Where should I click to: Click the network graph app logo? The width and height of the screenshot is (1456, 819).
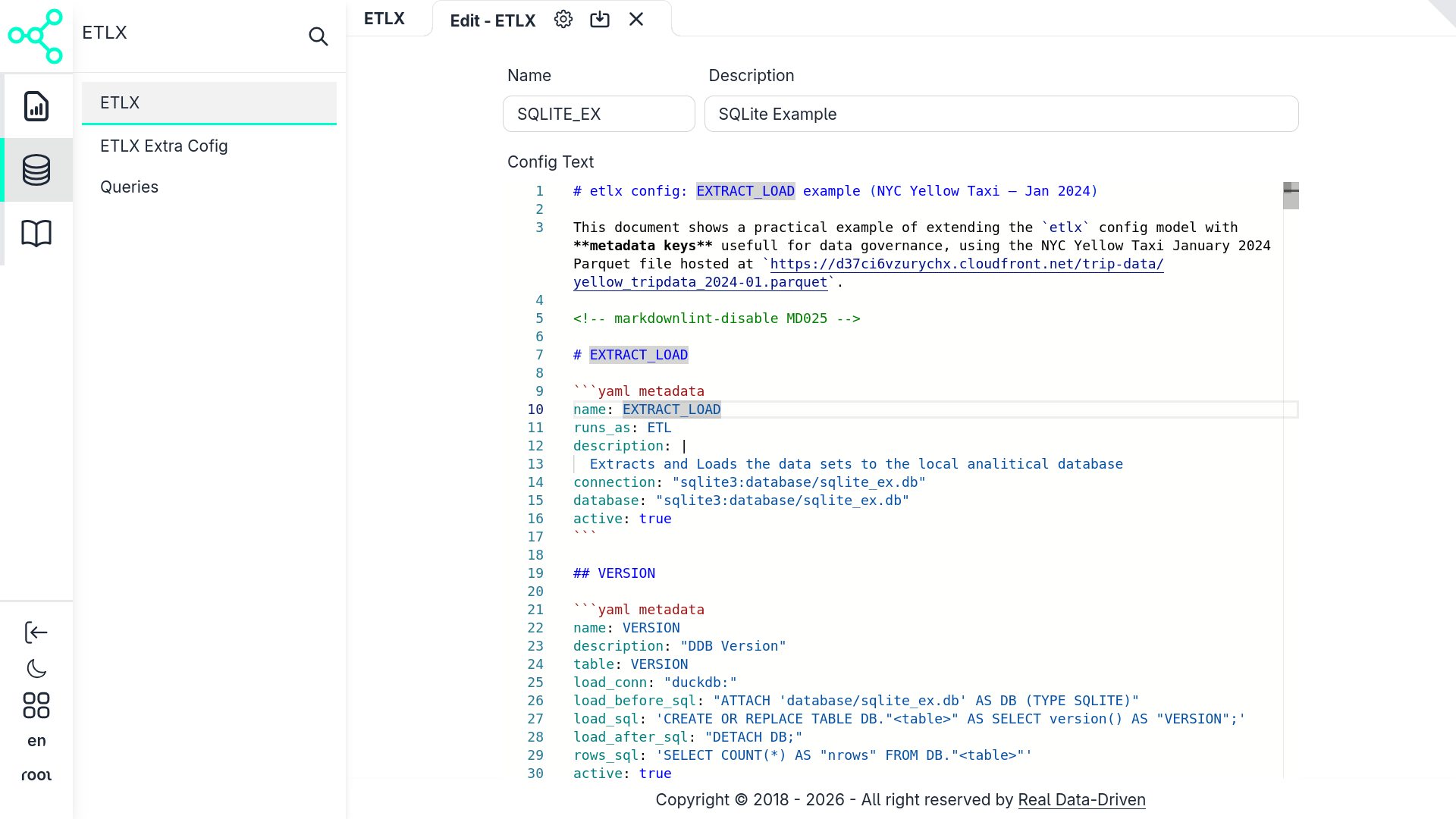click(36, 36)
